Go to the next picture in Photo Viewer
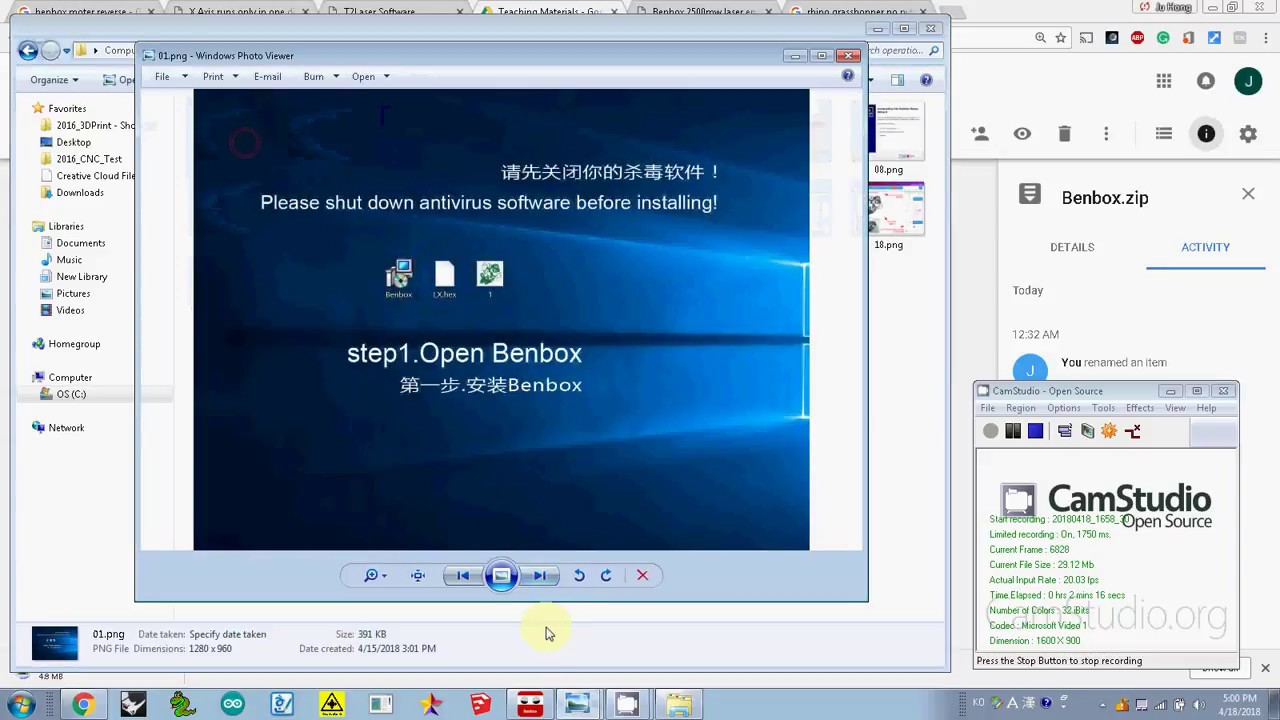 [540, 575]
